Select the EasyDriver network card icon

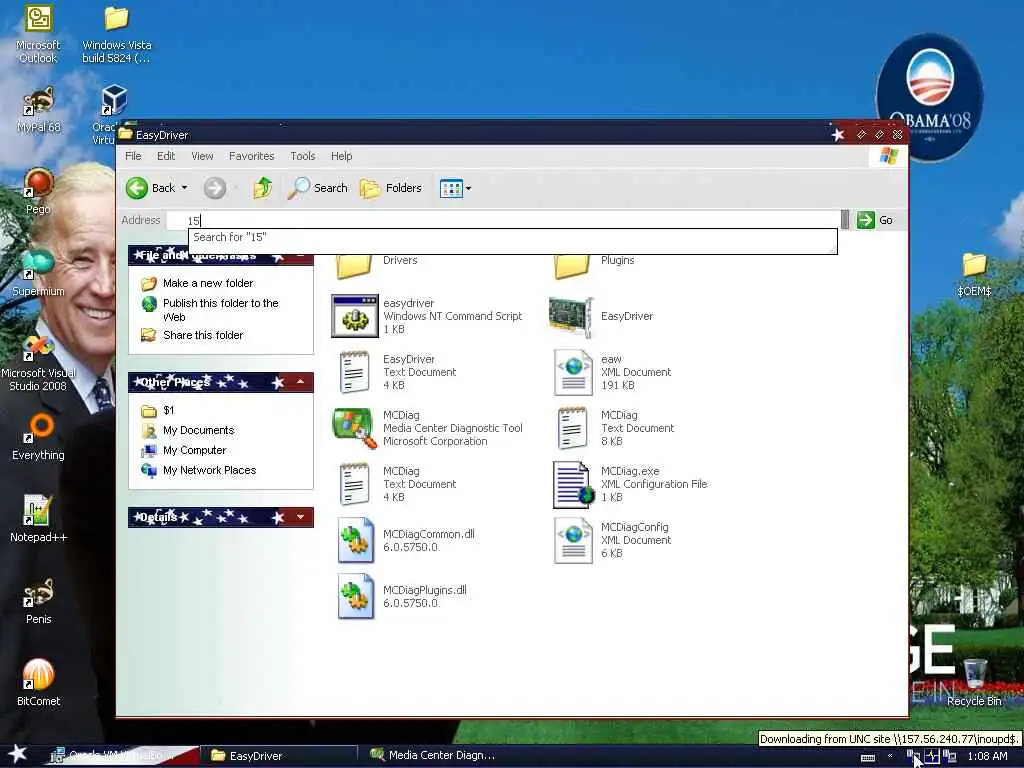[x=571, y=317]
